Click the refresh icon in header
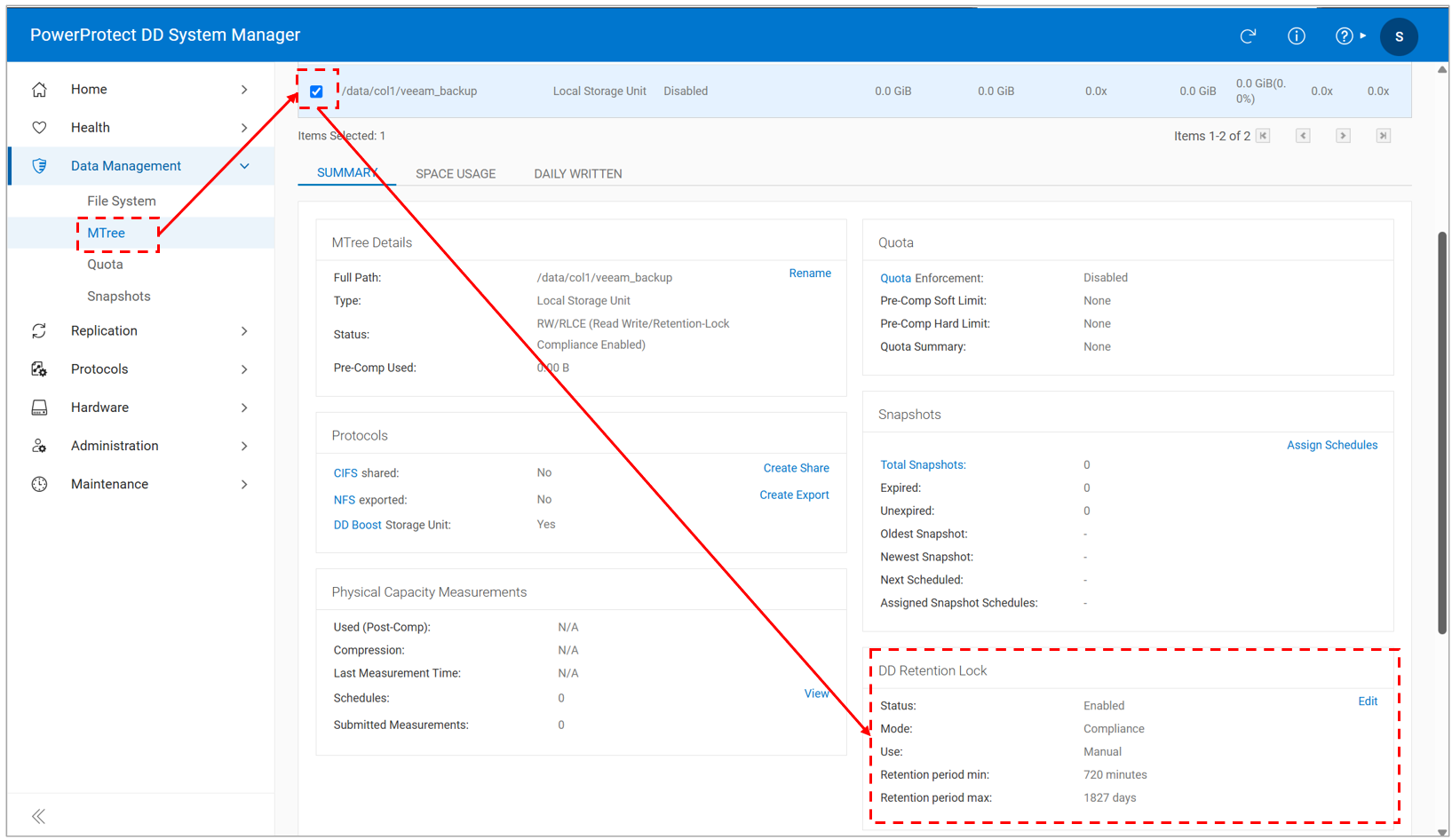 click(1248, 36)
